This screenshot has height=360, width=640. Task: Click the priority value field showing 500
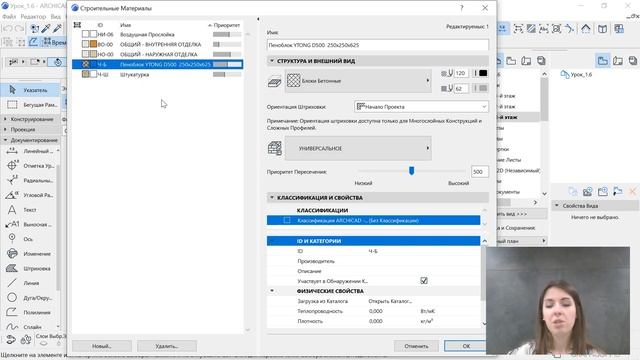(x=480, y=172)
